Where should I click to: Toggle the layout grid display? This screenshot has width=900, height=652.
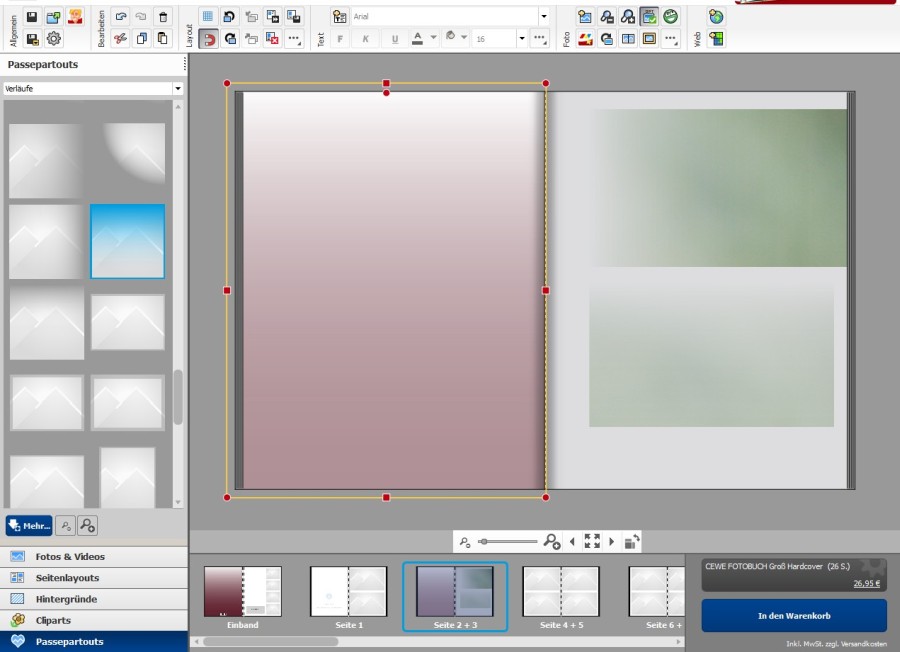tap(208, 17)
